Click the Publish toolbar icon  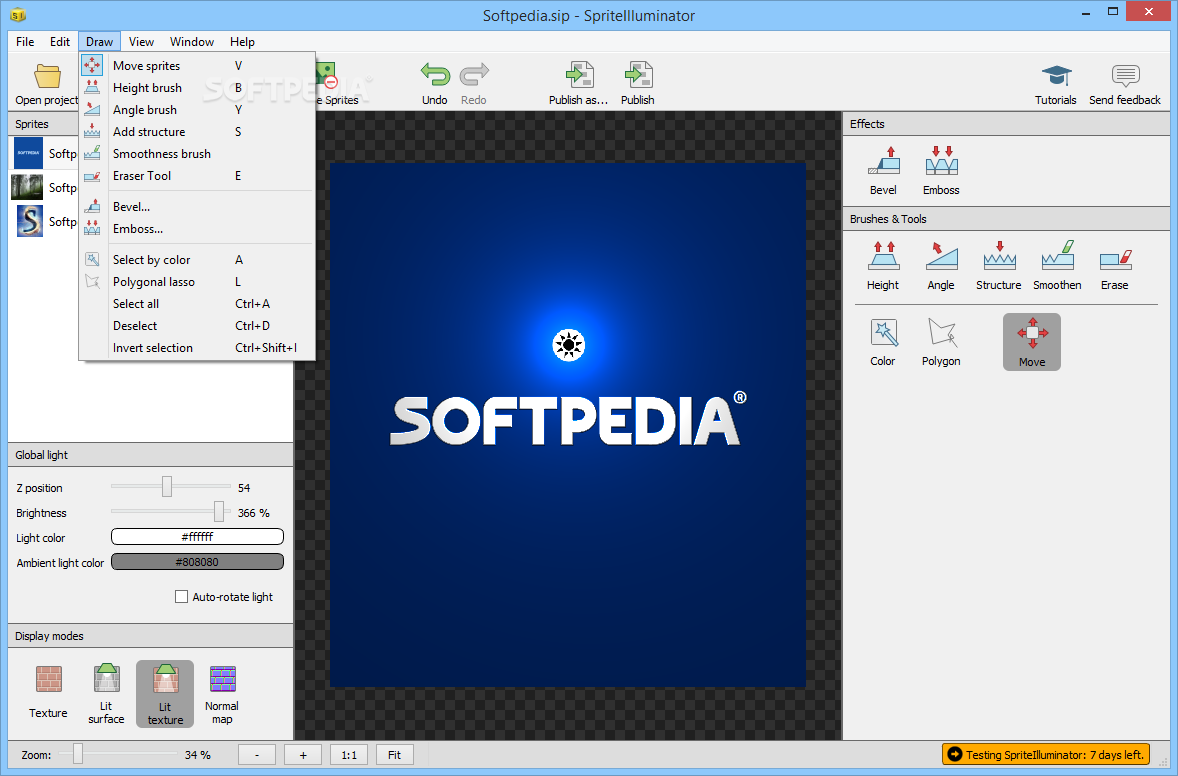point(638,75)
